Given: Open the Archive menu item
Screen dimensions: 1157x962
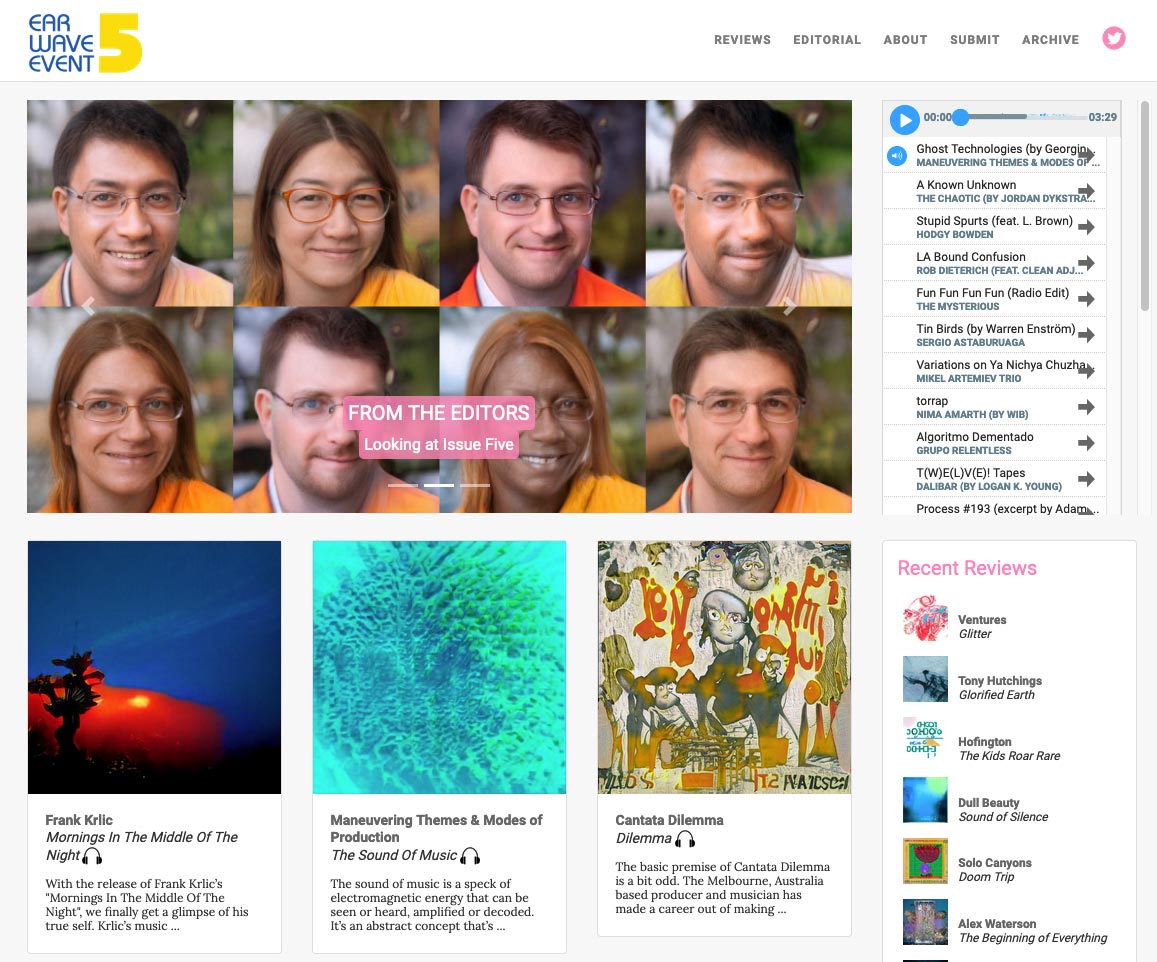Looking at the screenshot, I should pos(1050,40).
